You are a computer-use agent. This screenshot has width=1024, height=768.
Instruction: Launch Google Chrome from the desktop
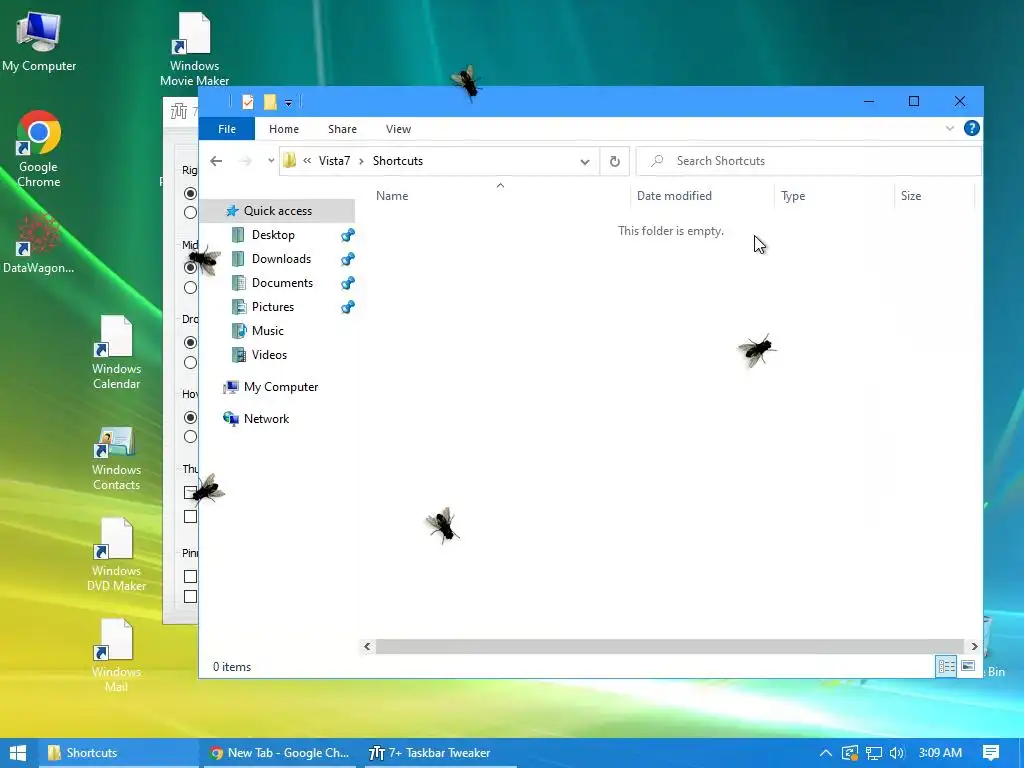pos(39,149)
